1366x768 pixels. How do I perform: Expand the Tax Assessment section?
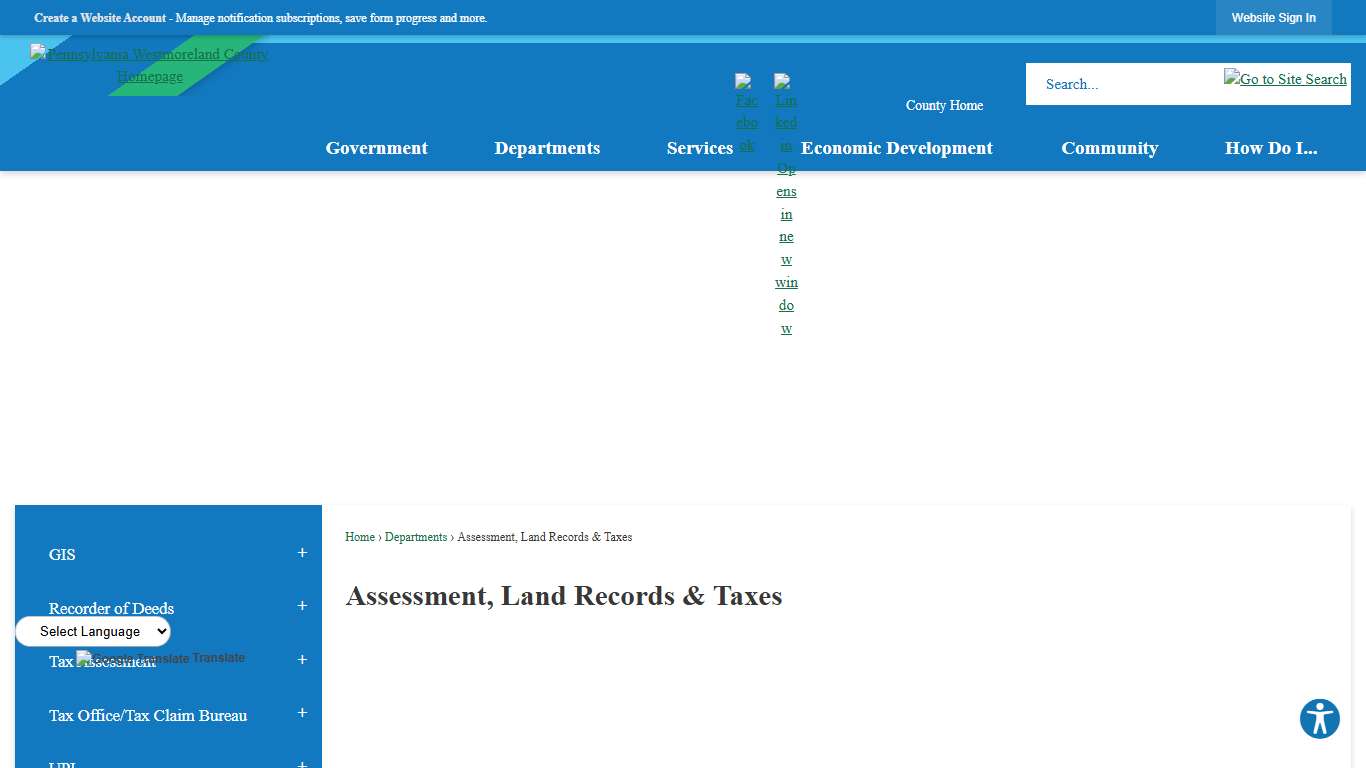[301, 658]
